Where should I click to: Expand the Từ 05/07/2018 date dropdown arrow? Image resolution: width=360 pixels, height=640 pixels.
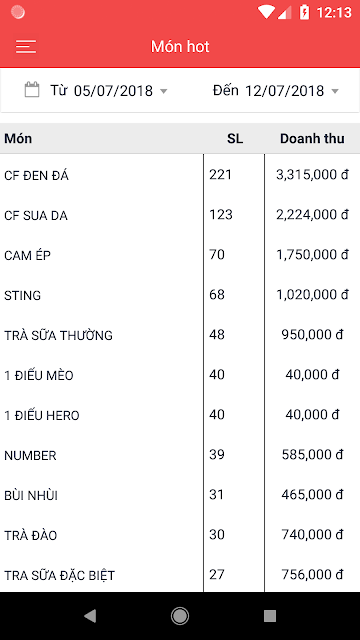click(163, 91)
